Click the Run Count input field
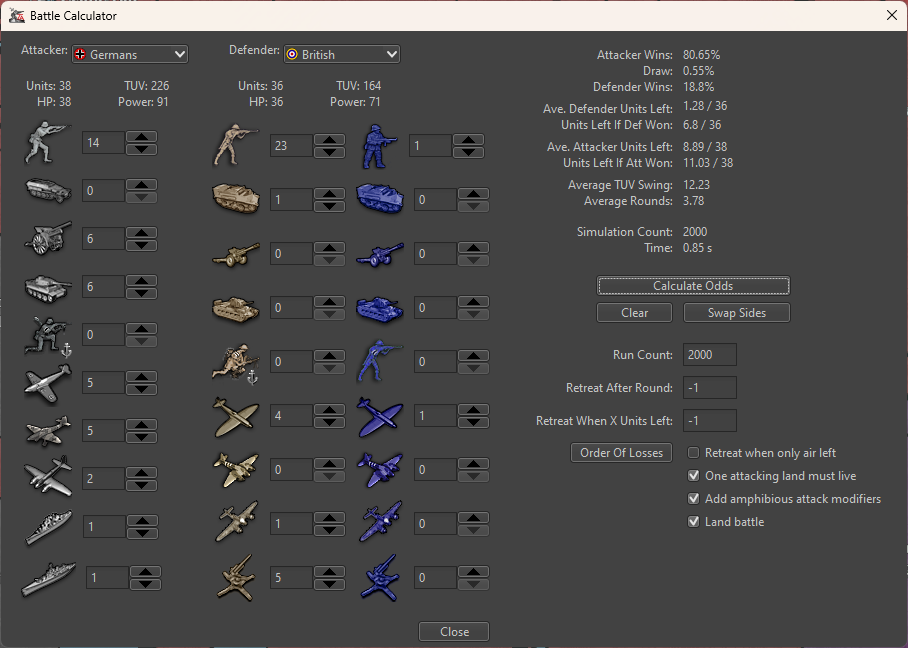908x648 pixels. point(710,355)
